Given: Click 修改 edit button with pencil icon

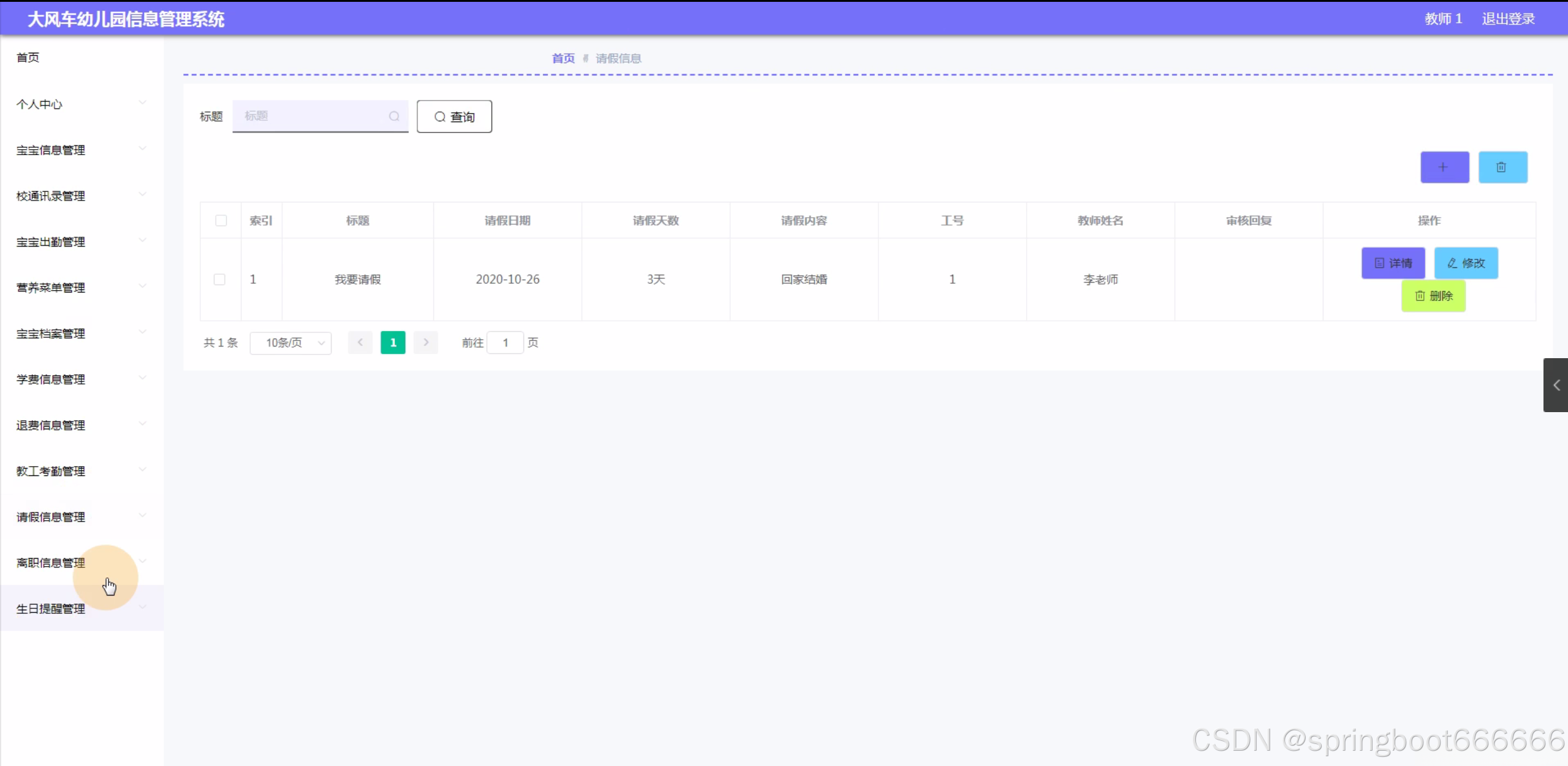Looking at the screenshot, I should click(x=1466, y=263).
